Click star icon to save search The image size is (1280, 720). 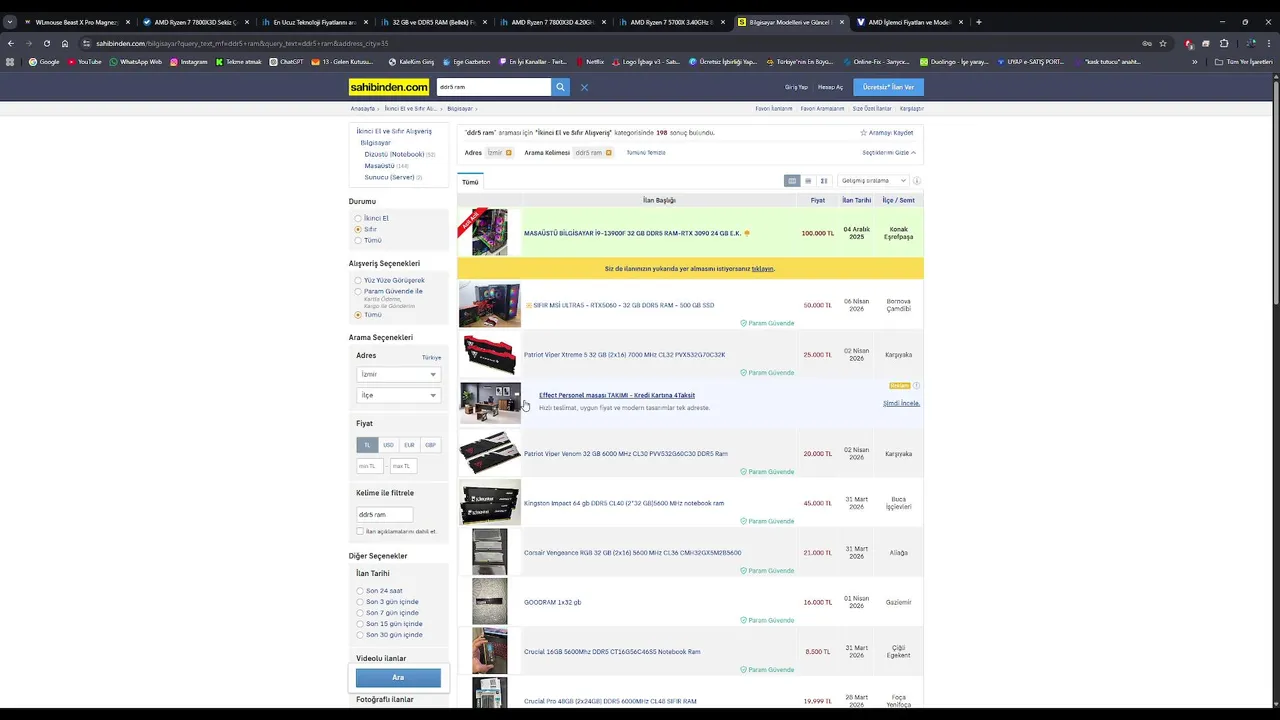pyautogui.click(x=864, y=132)
